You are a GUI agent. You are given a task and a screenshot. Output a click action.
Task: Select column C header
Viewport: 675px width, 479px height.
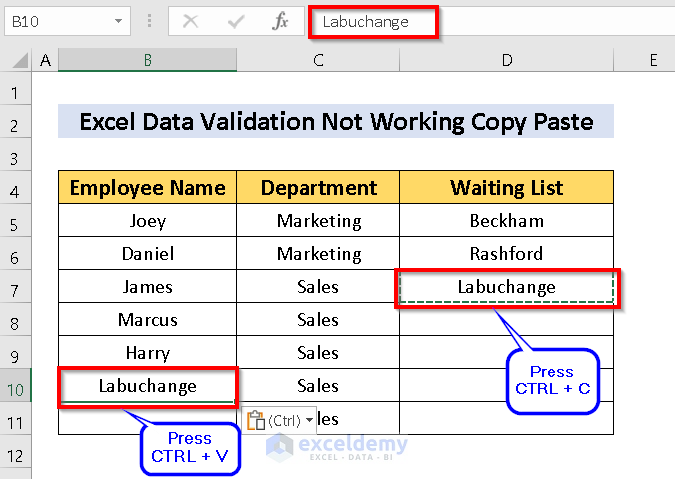pos(318,60)
